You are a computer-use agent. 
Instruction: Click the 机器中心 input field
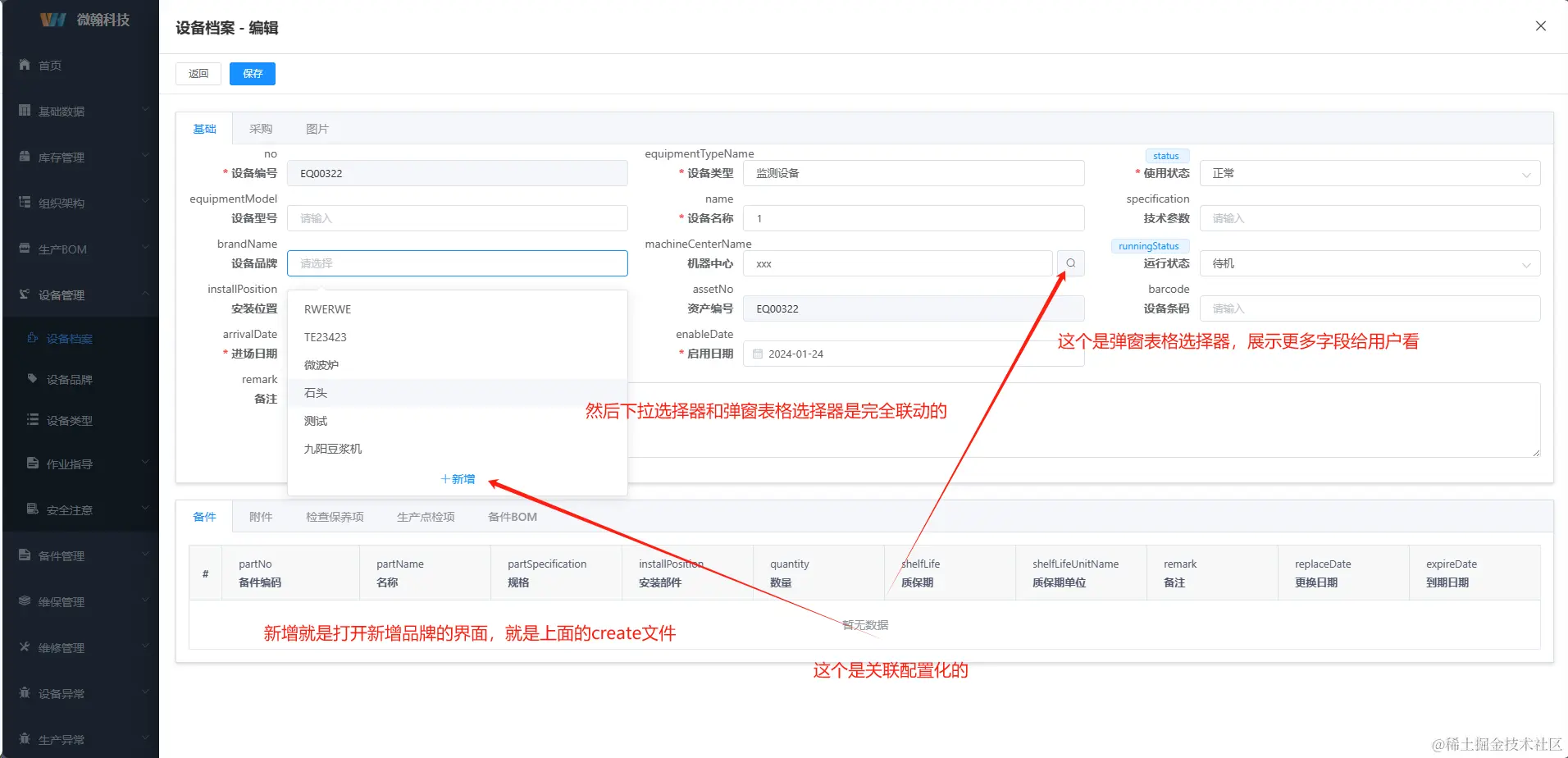click(898, 263)
